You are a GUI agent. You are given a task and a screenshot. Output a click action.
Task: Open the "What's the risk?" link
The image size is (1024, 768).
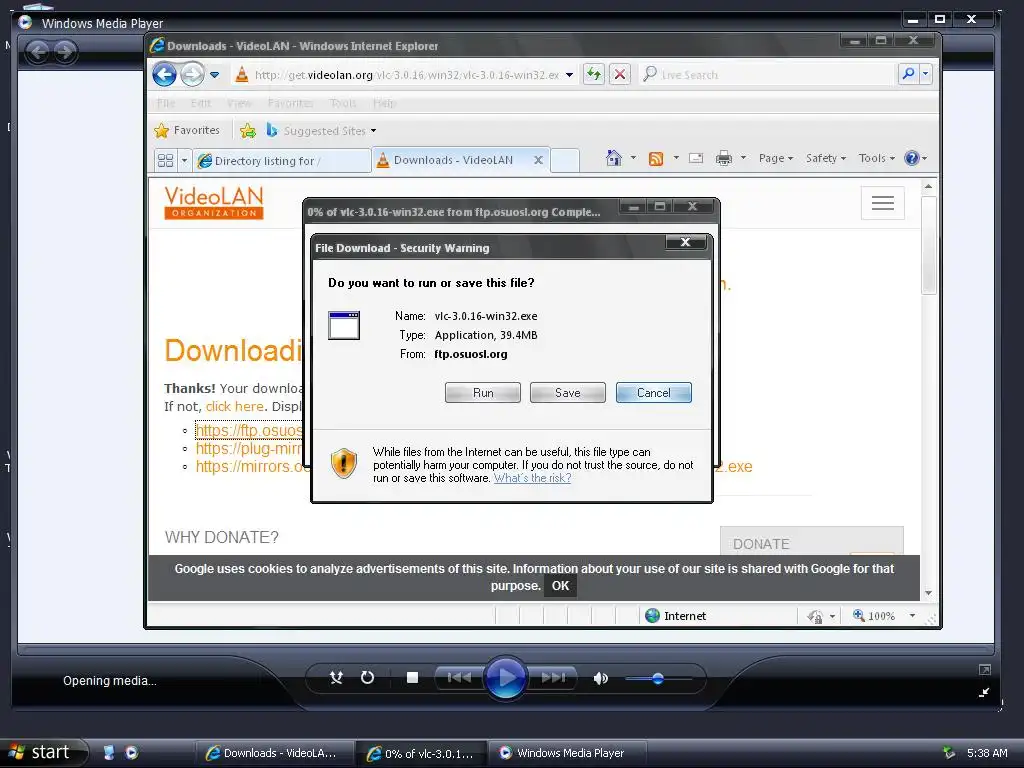[532, 478]
